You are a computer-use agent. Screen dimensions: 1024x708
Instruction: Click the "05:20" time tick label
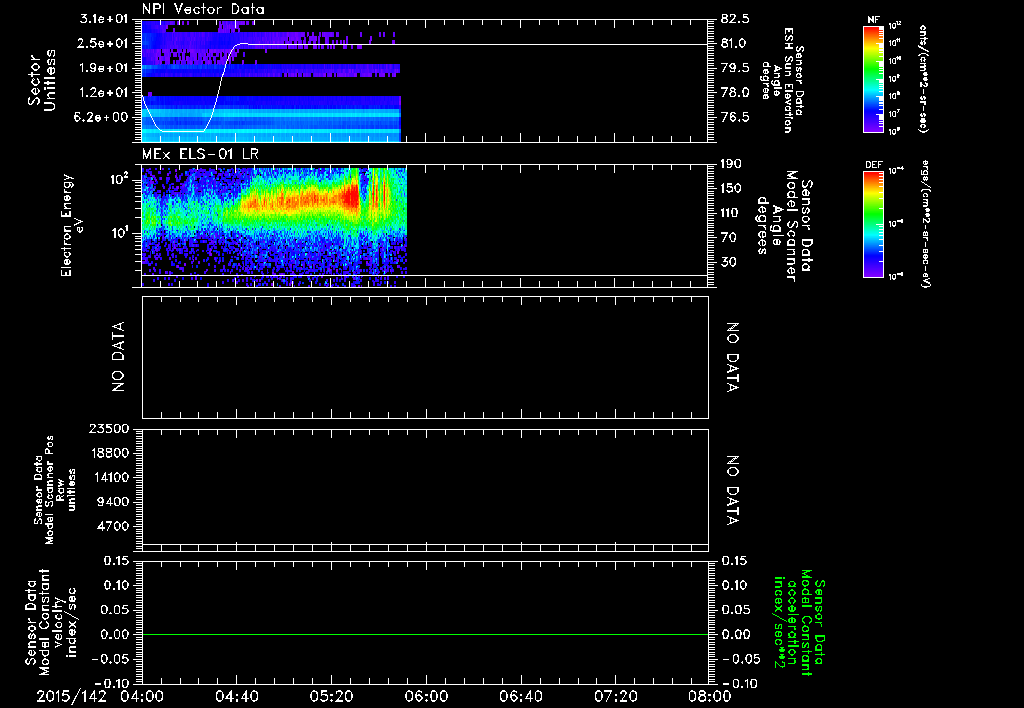331,696
